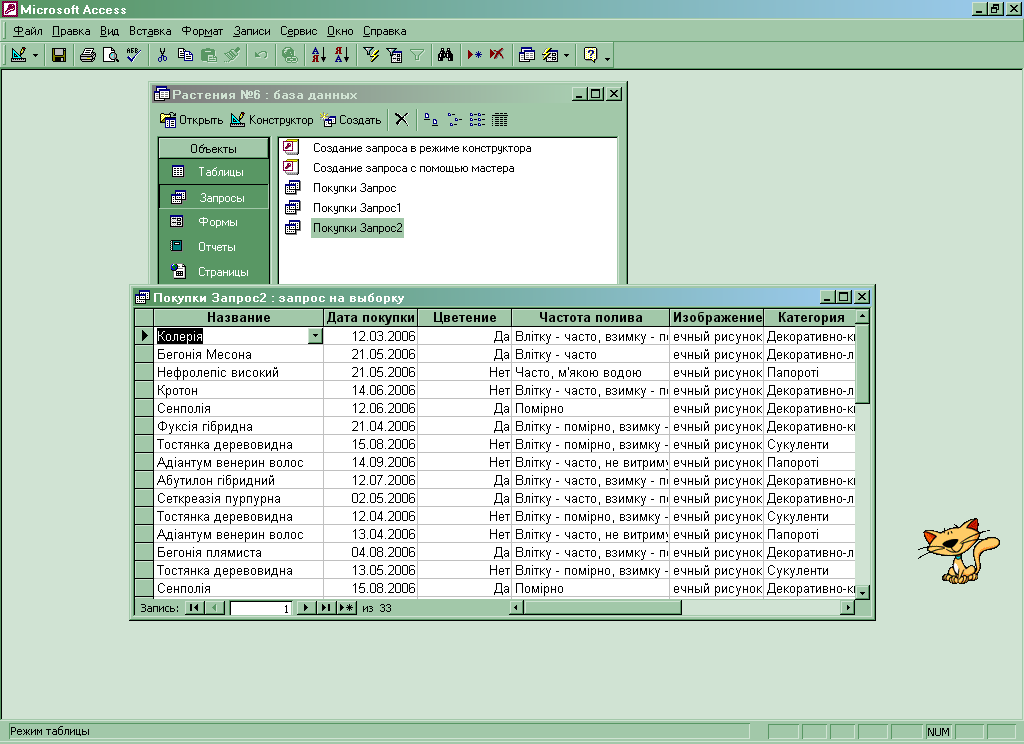The image size is (1024, 744).
Task: Click the Copy icon
Action: coord(185,55)
